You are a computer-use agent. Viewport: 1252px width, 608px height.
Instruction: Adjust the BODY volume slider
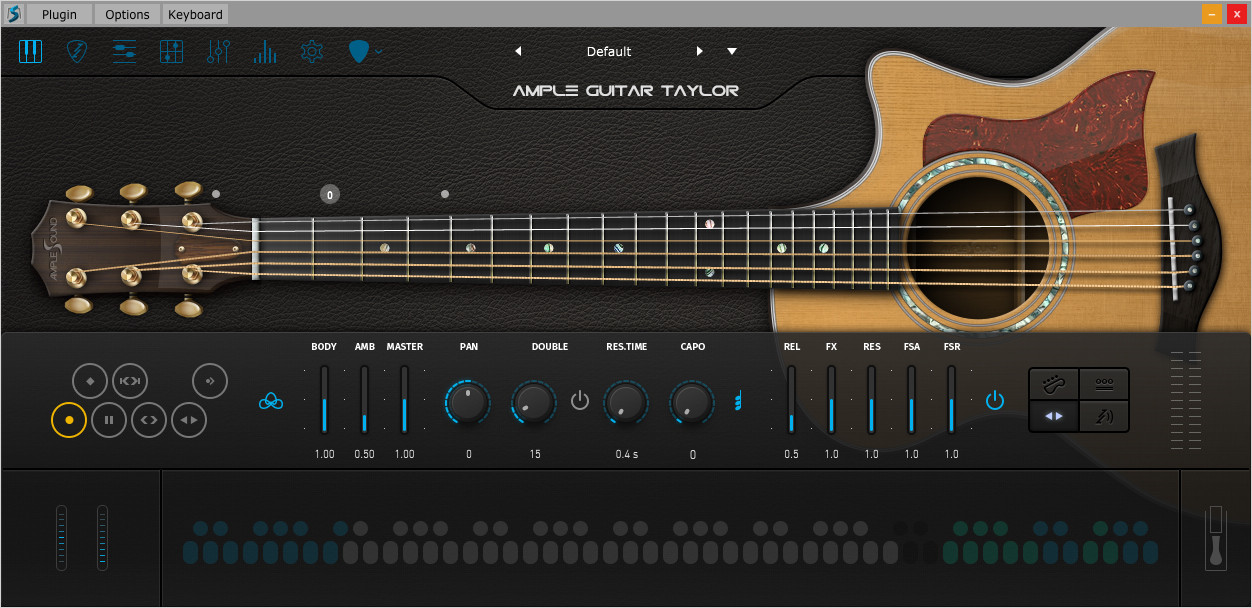click(x=324, y=399)
